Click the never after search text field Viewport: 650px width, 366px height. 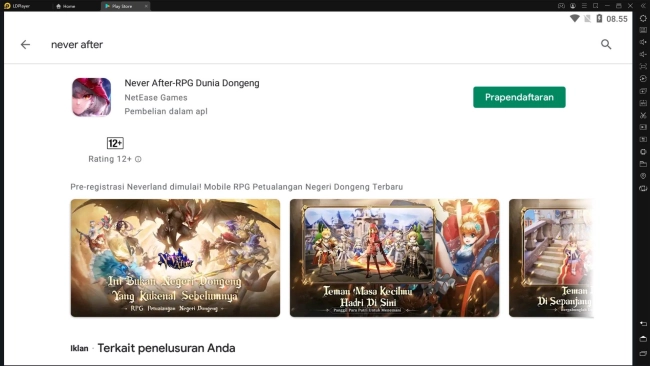pyautogui.click(x=77, y=44)
